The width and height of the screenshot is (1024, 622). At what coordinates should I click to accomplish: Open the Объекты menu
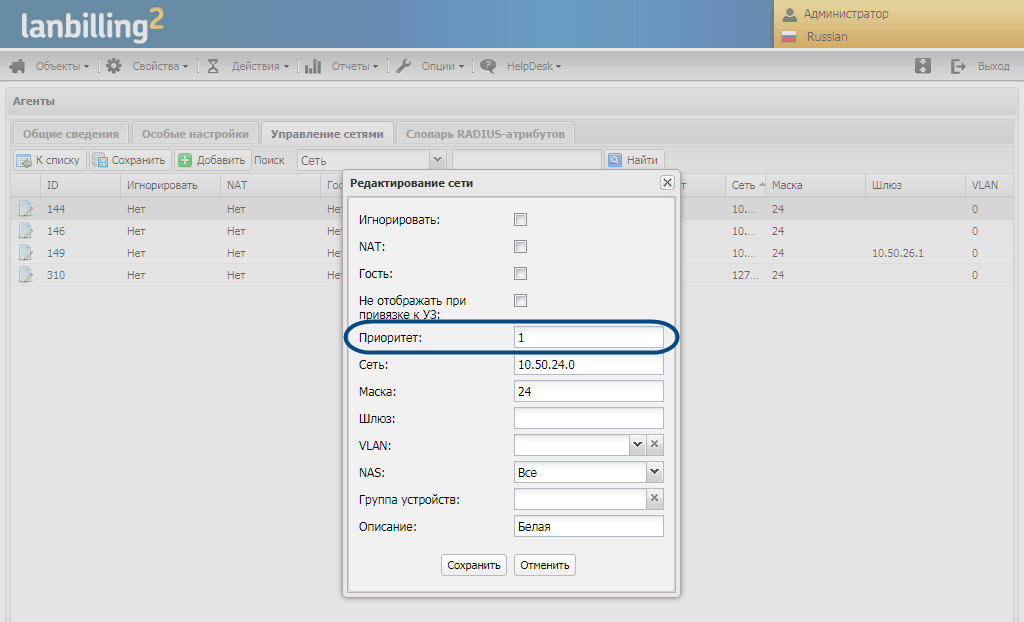click(62, 66)
